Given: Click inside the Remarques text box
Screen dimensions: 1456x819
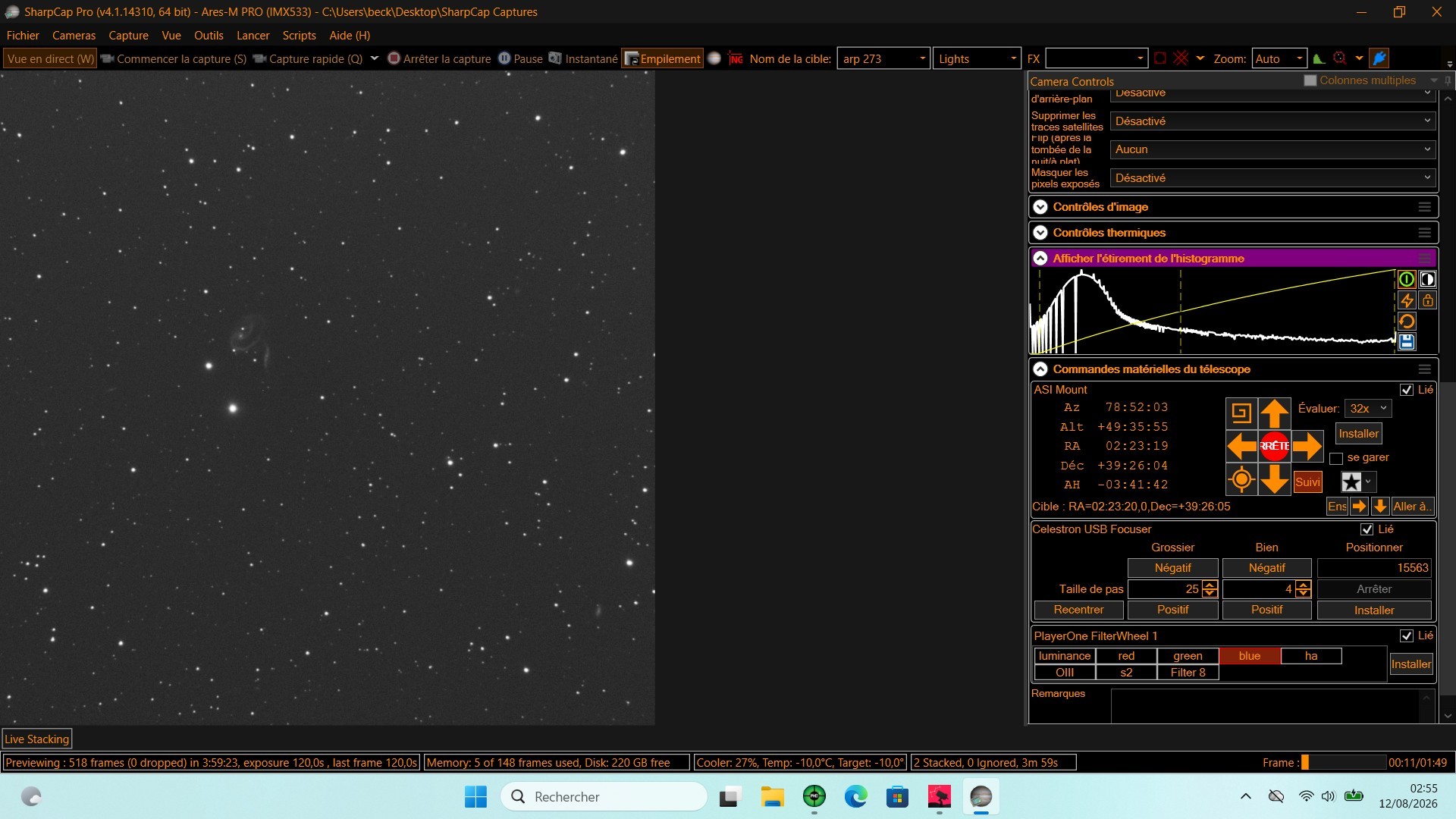Looking at the screenshot, I should point(1266,706).
